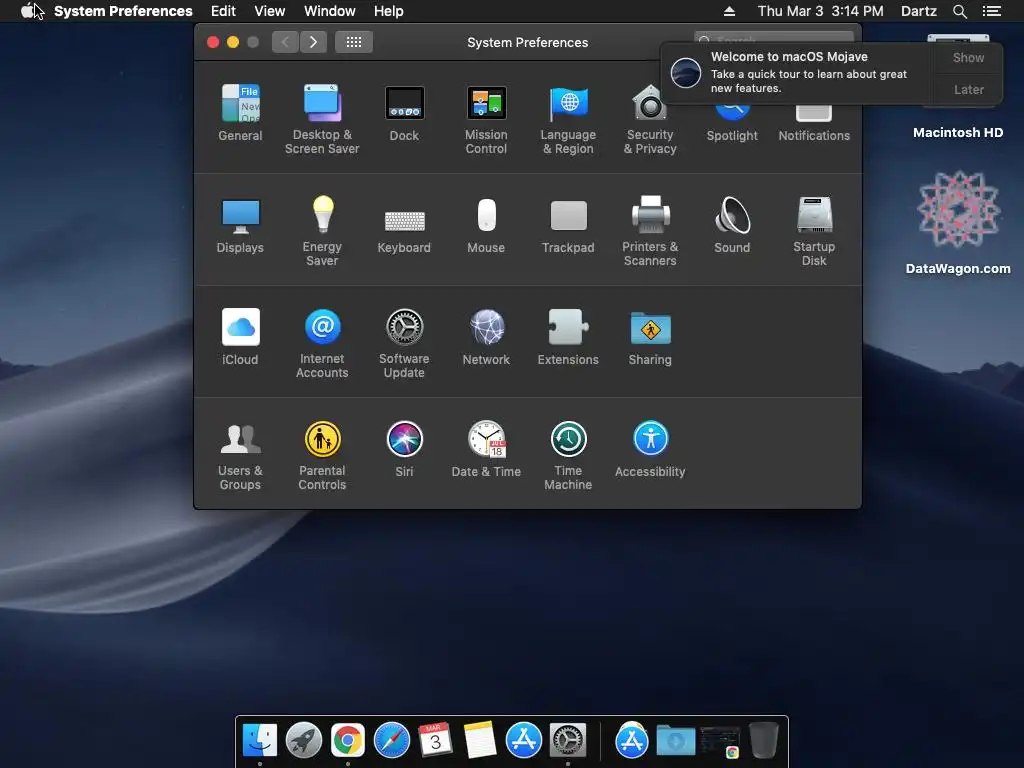Open Time Machine preferences

568,456
